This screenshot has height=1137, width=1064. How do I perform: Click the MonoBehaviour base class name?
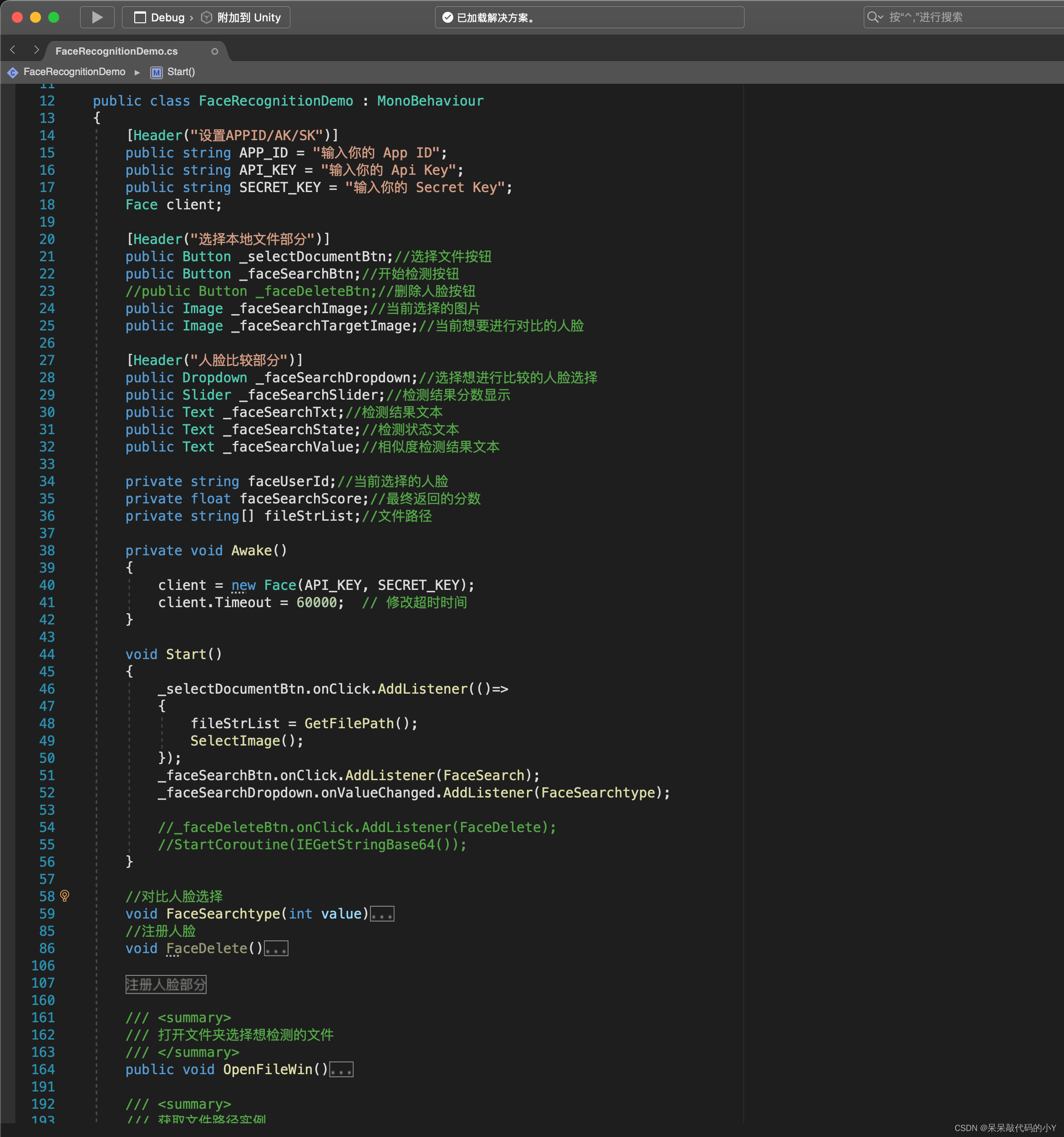tap(430, 101)
